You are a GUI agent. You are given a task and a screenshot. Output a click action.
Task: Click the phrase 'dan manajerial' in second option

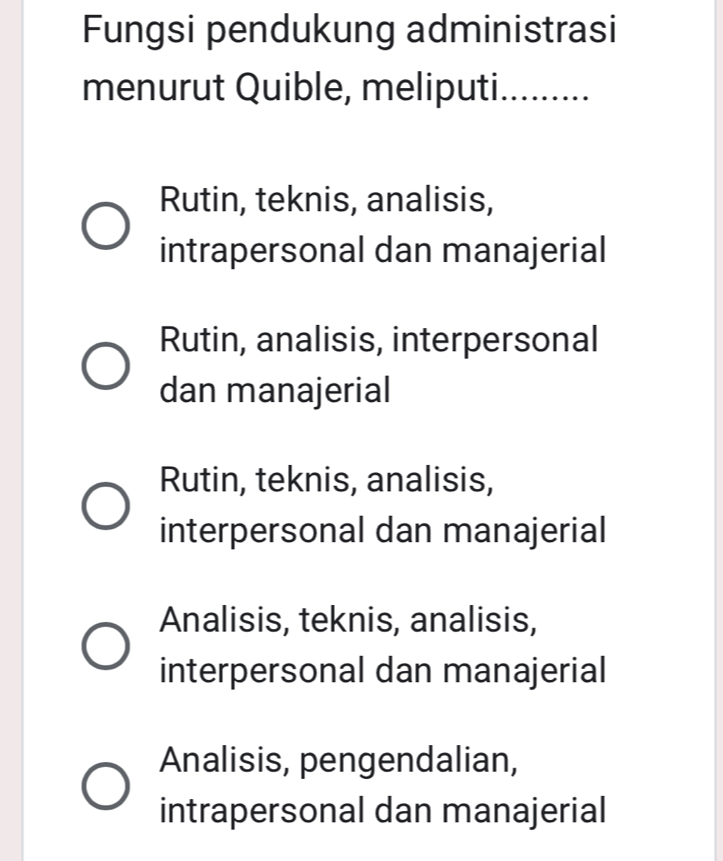point(274,390)
